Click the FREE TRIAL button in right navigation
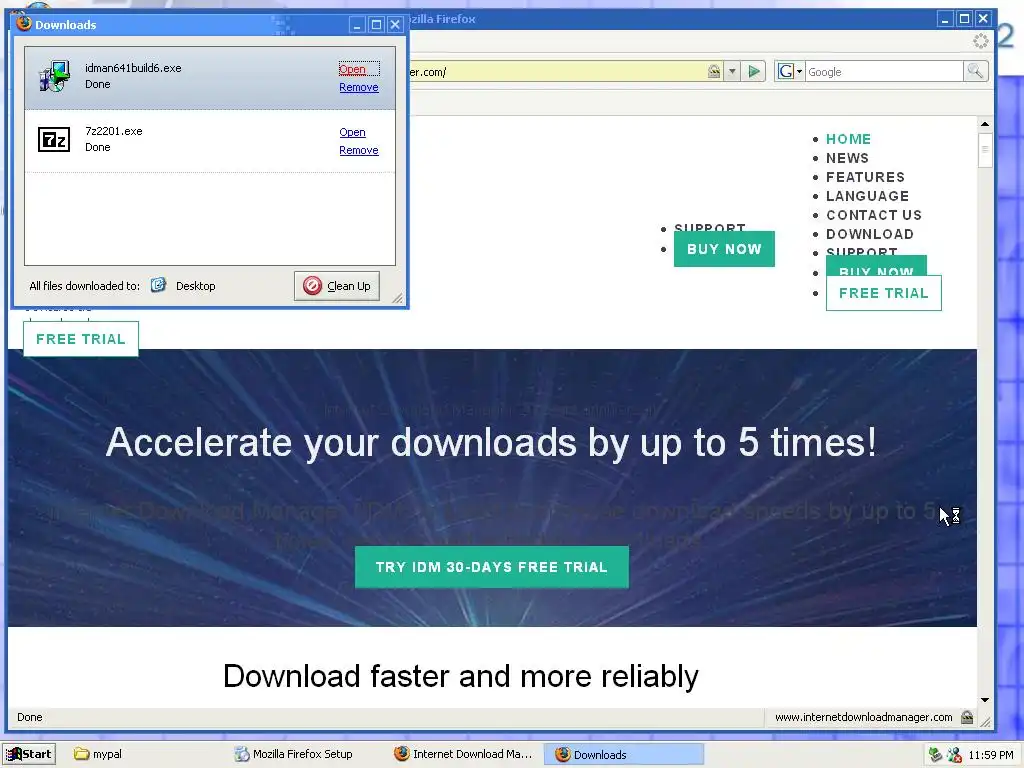 coord(884,293)
